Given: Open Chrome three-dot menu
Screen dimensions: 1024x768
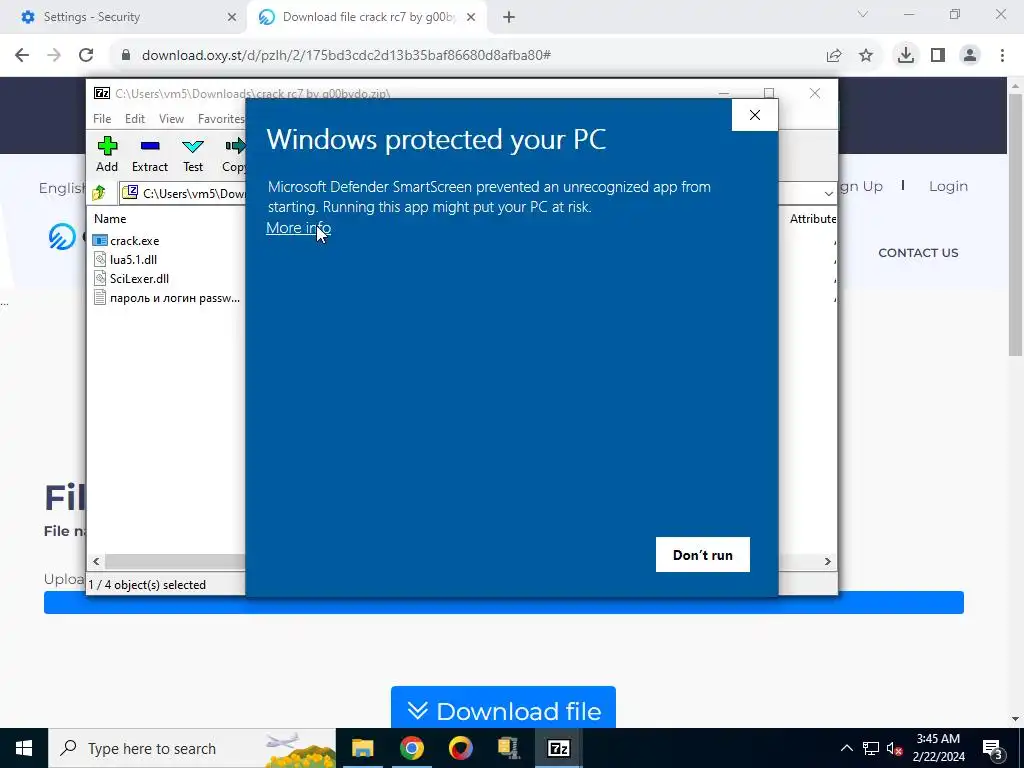Looking at the screenshot, I should 1002,55.
